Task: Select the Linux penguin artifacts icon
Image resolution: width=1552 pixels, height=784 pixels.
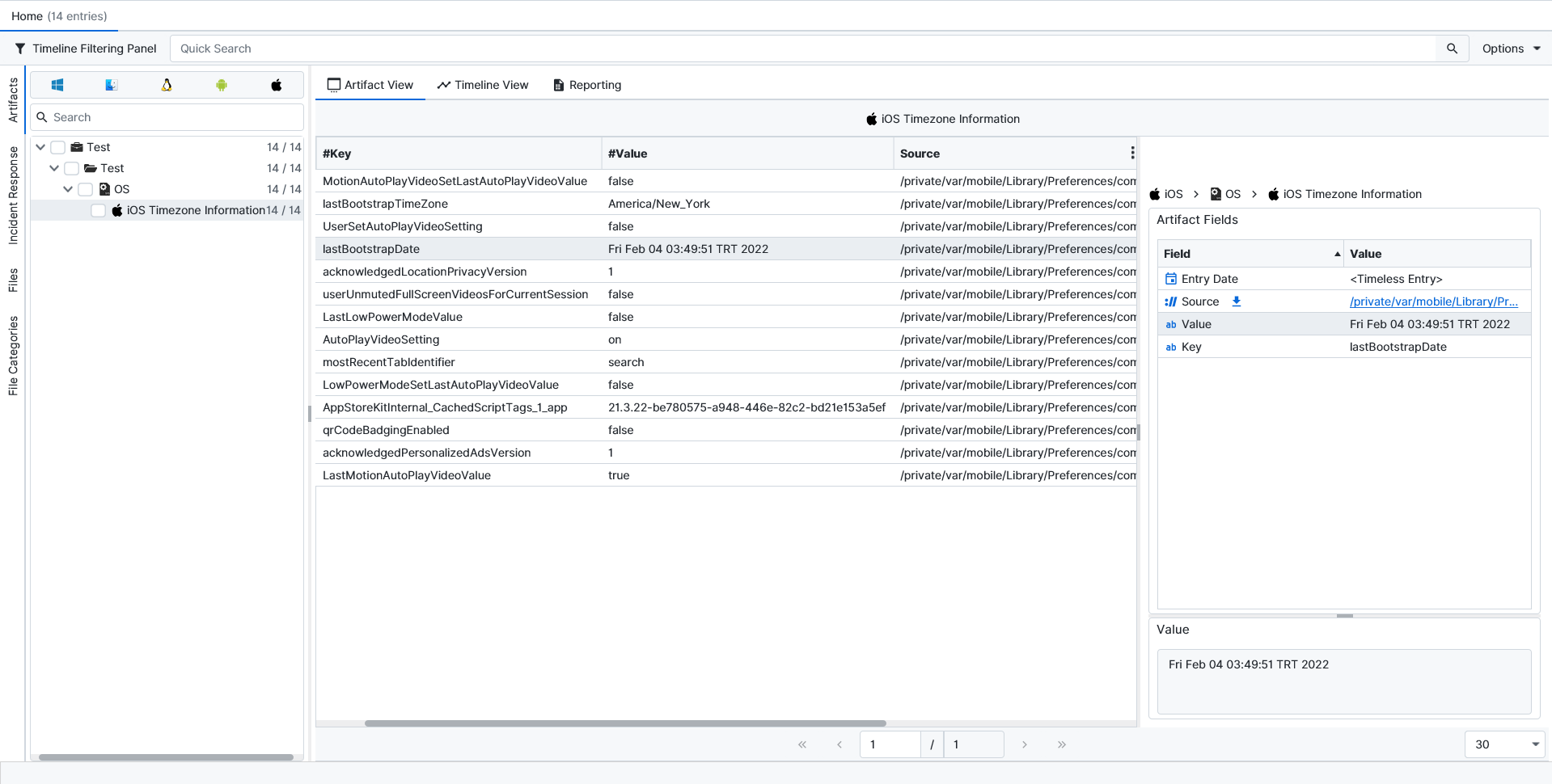Action: [167, 85]
